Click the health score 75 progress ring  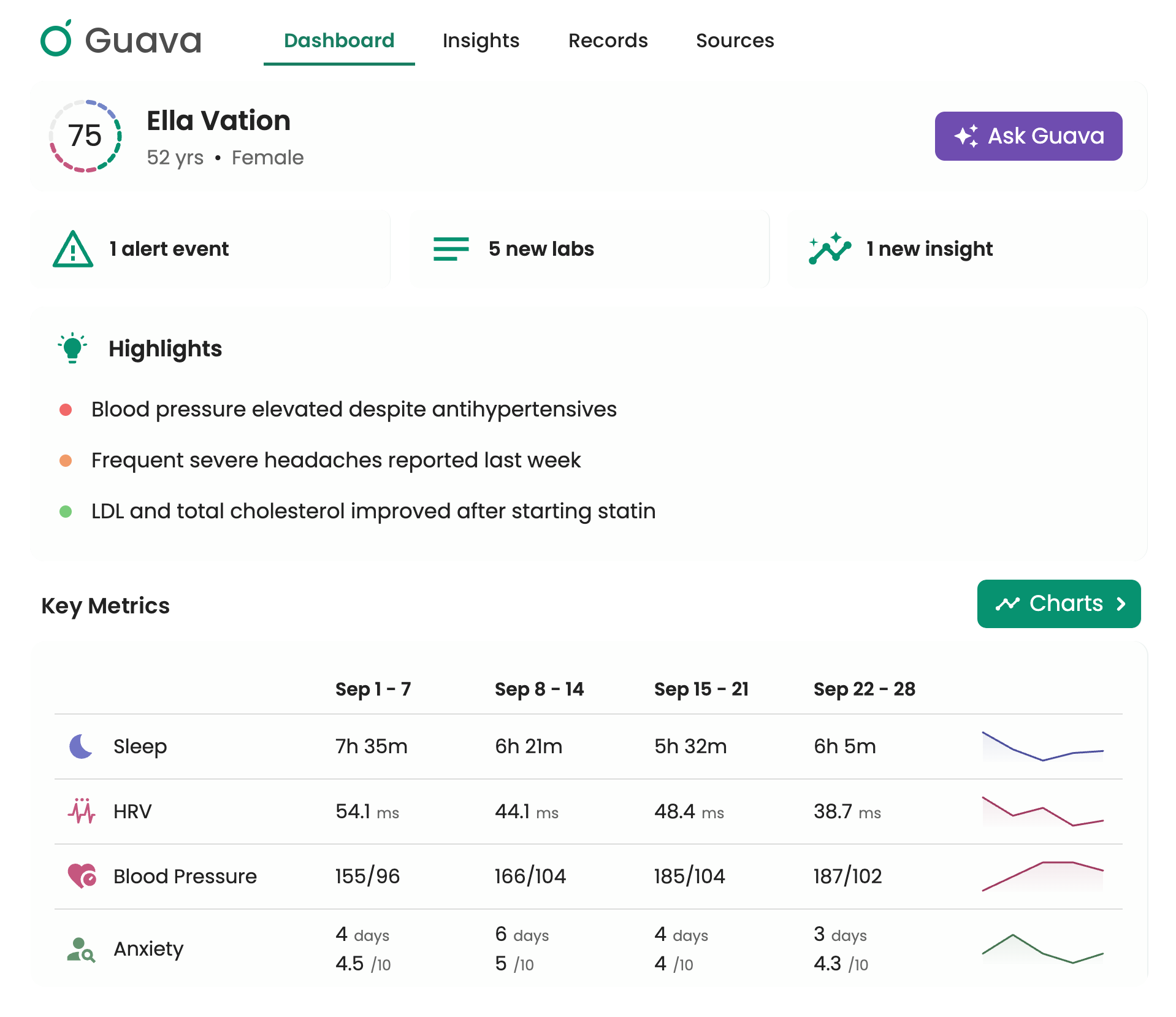(85, 136)
